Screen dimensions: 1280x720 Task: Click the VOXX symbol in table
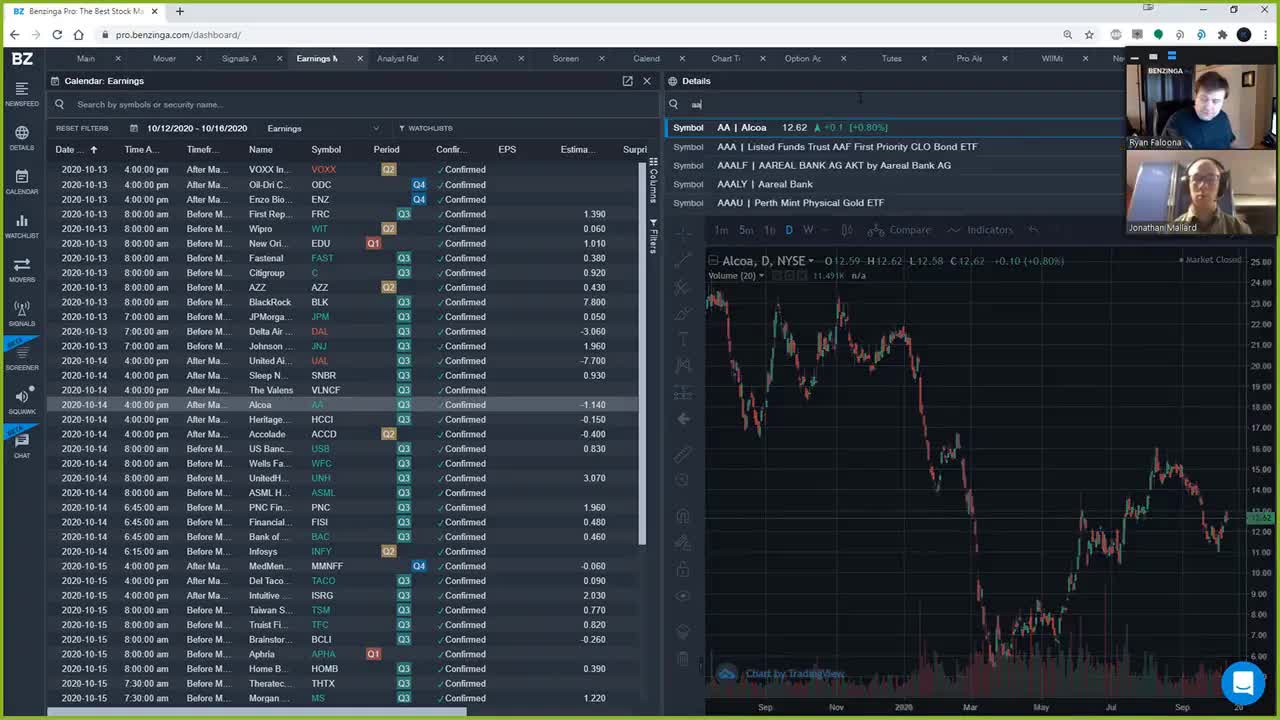coord(323,170)
